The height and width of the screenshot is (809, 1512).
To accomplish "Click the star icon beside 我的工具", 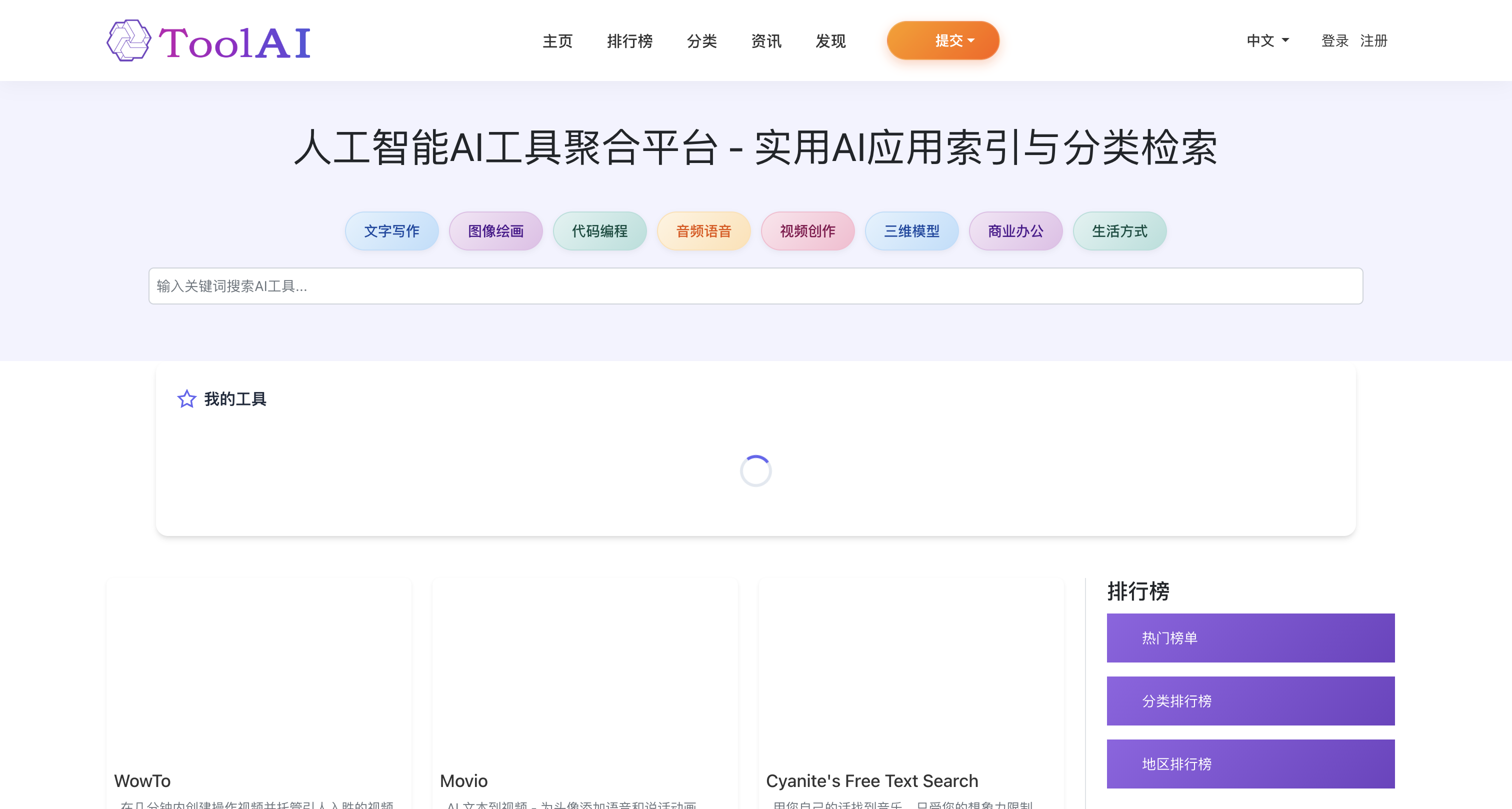I will (186, 398).
